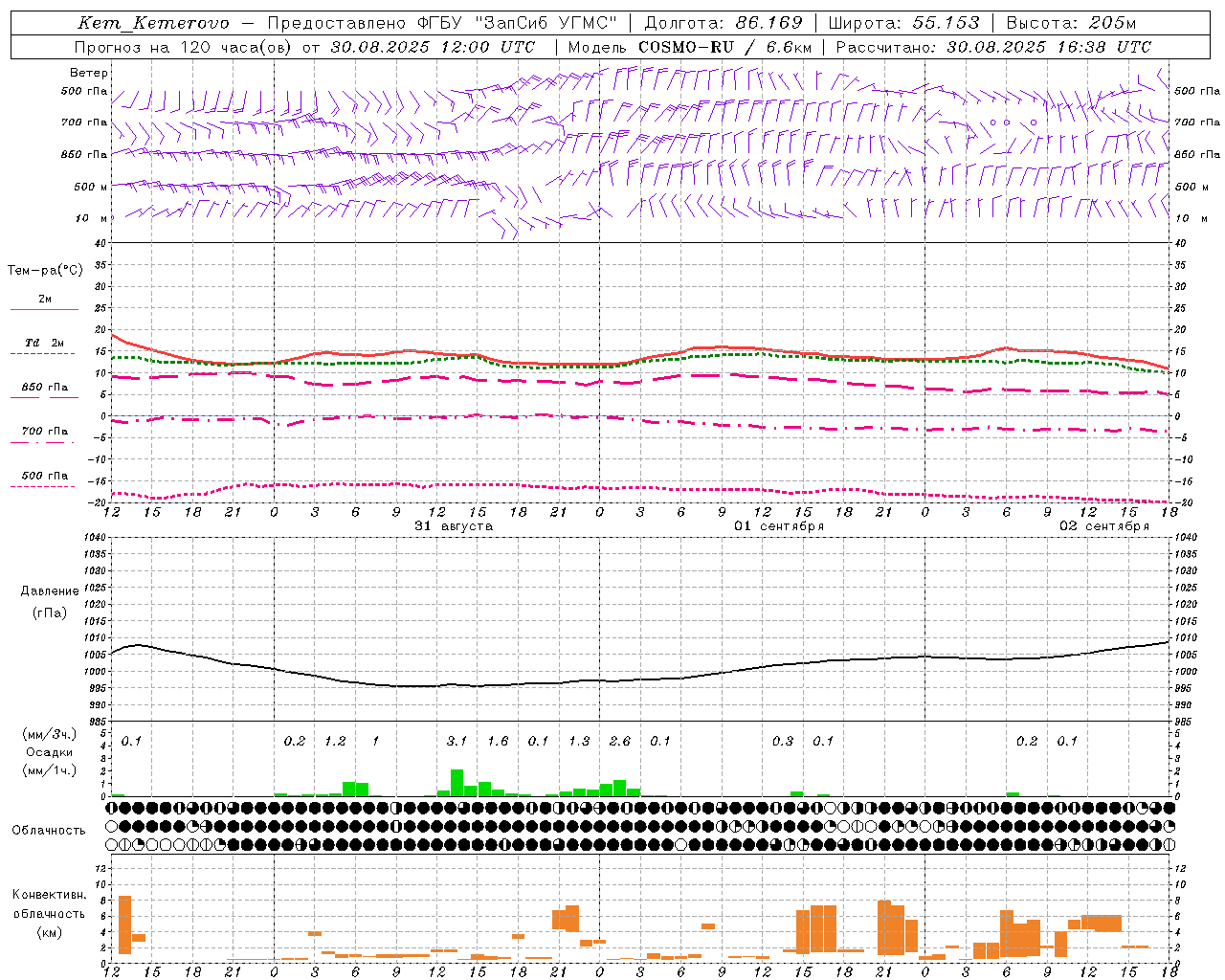Viewport: 1225px width, 980px height.
Task: Click 'Прогноз на 120 часа(ов)' text
Action: (183, 47)
